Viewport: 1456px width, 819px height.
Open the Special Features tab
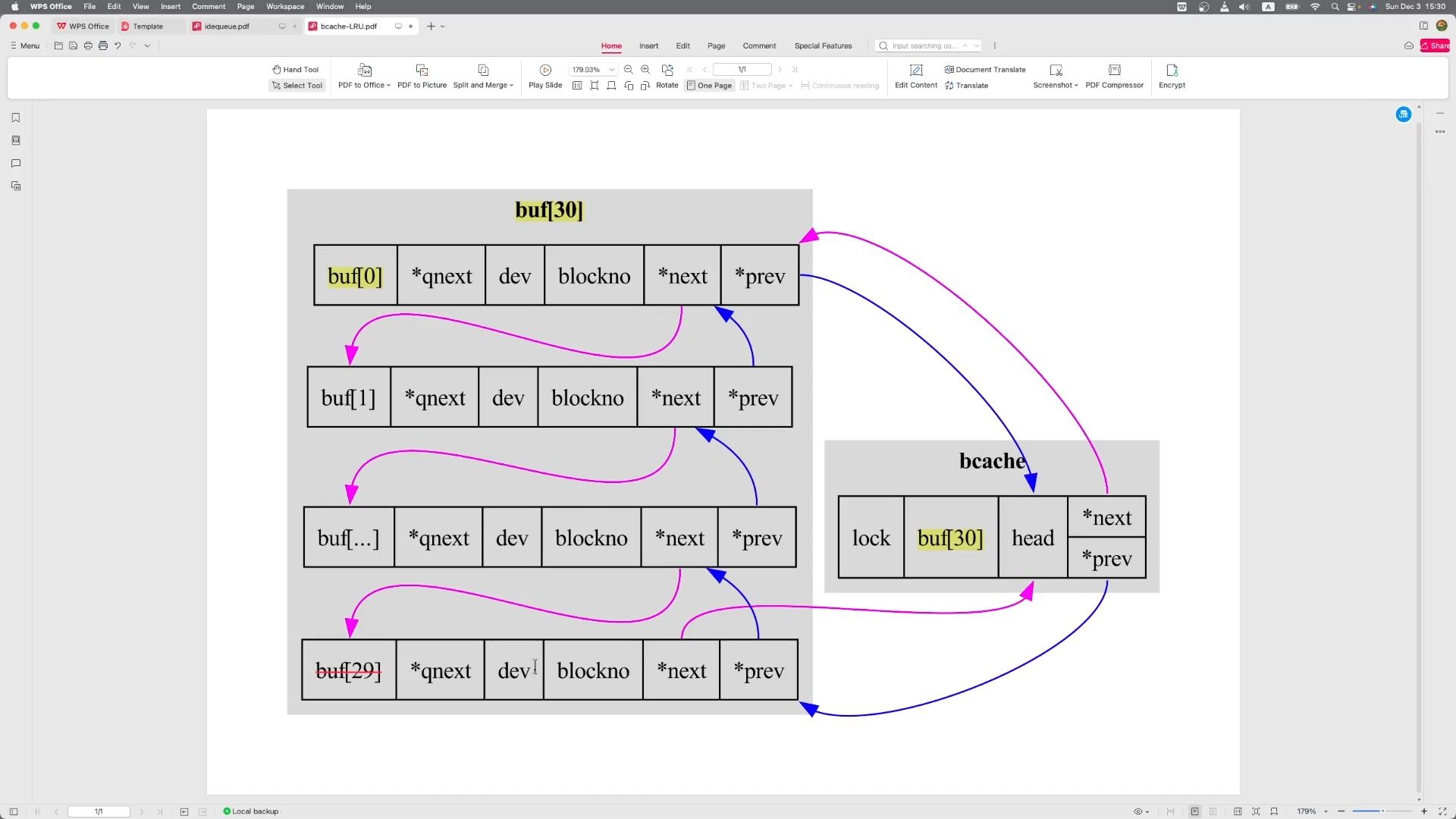click(x=823, y=46)
